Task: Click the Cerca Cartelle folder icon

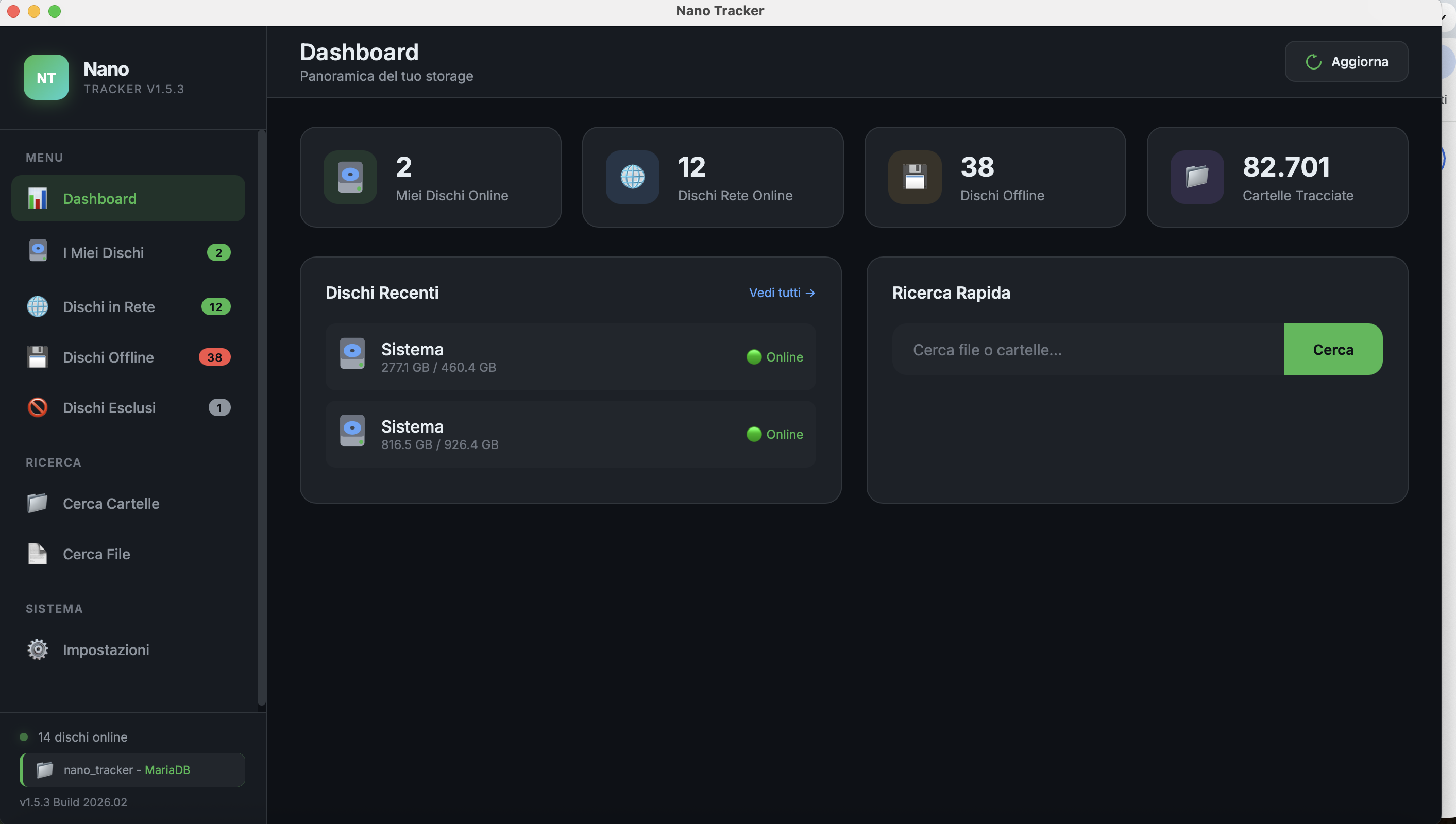Action: pos(38,503)
